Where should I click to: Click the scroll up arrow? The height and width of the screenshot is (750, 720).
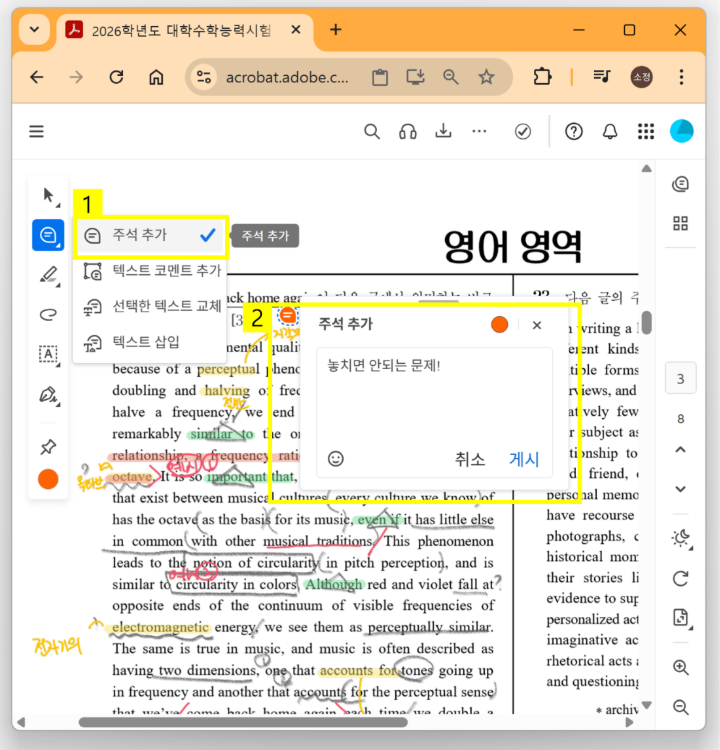(x=646, y=168)
